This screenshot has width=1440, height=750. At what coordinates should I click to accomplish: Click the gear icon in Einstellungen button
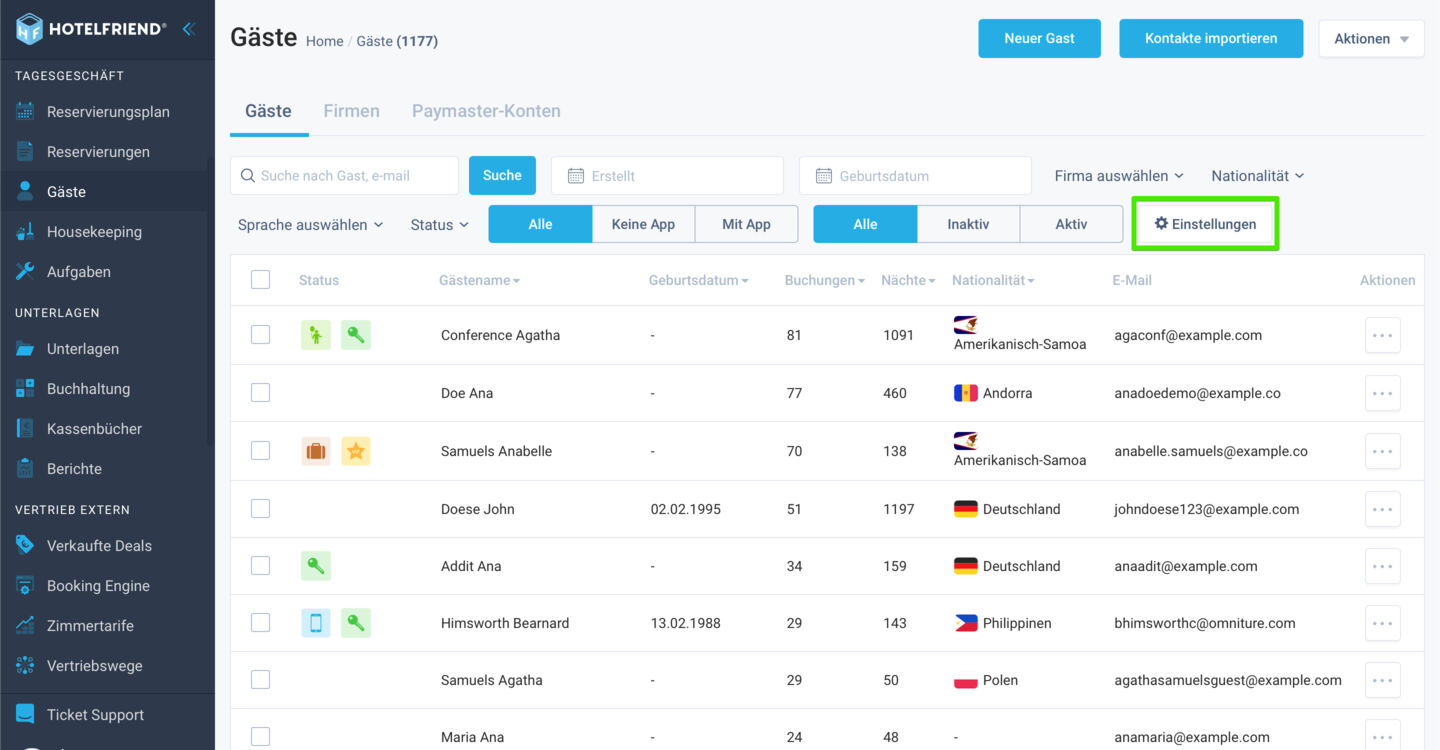click(x=1161, y=223)
